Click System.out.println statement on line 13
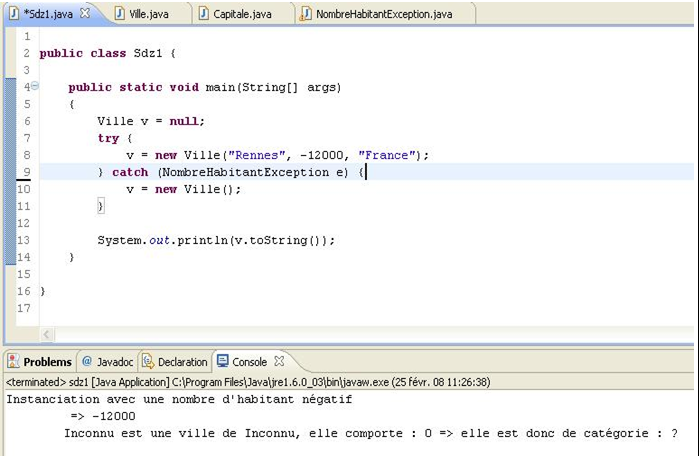The image size is (699, 456). click(216, 240)
